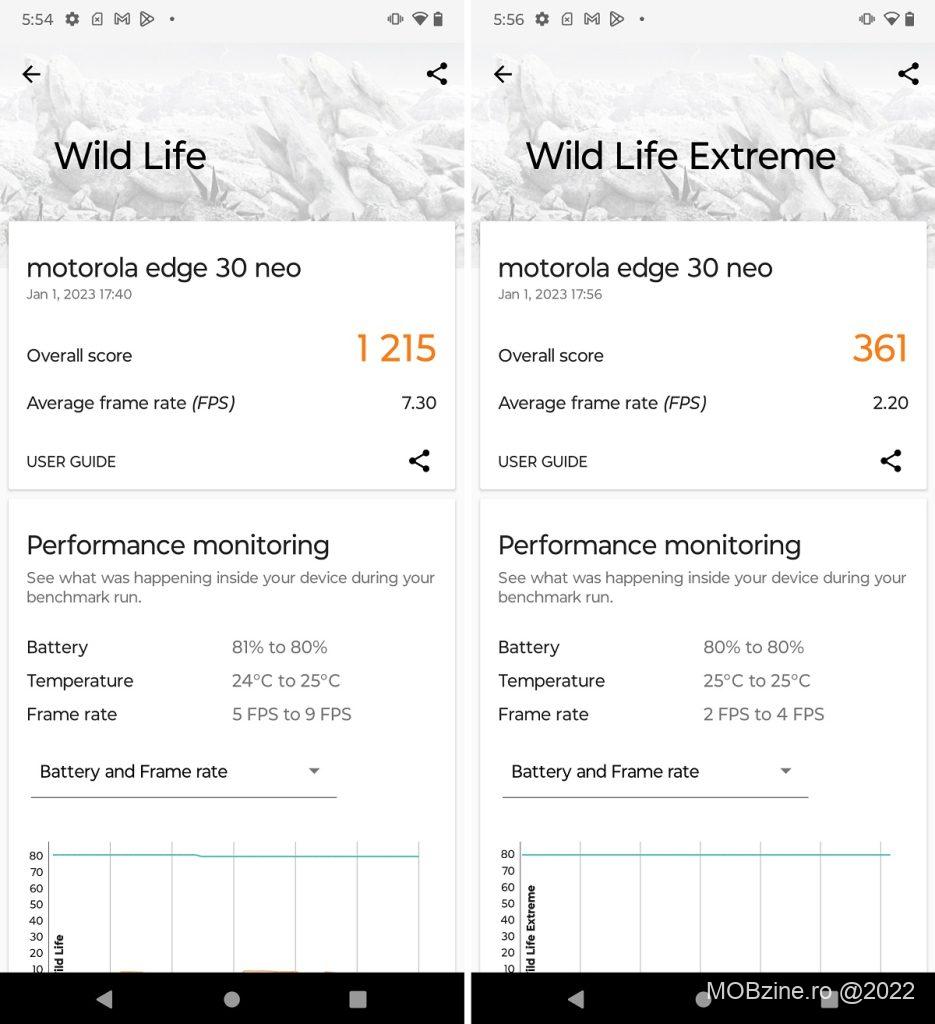Open USER GUIDE in Wild Life card
This screenshot has height=1024, width=935.
71,462
